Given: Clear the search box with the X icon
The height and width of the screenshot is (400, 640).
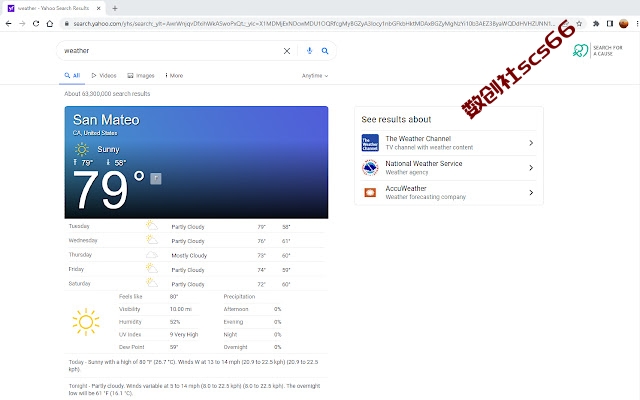Looking at the screenshot, I should [x=287, y=51].
